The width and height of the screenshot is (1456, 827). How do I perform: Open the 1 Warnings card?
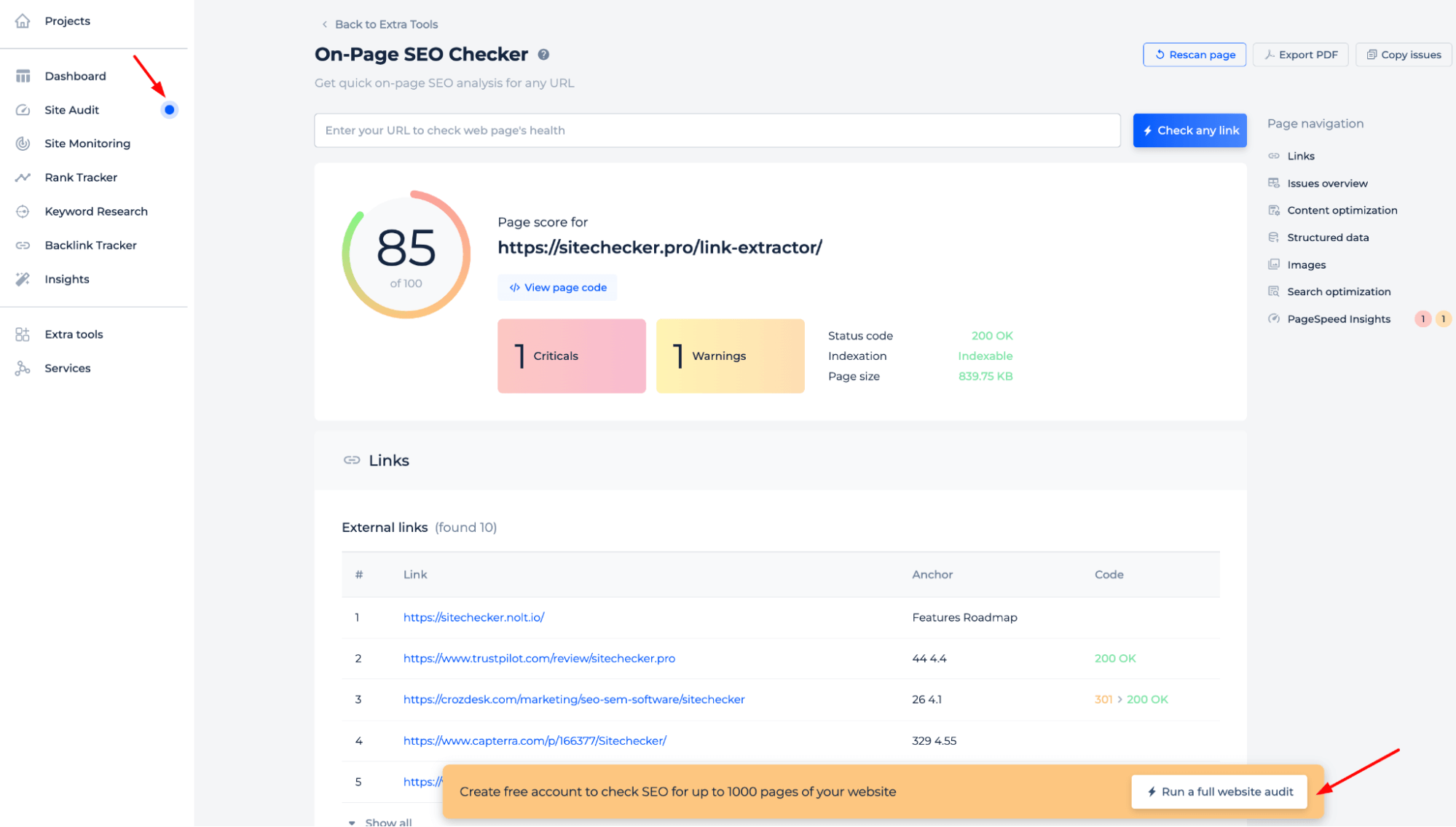click(x=731, y=356)
